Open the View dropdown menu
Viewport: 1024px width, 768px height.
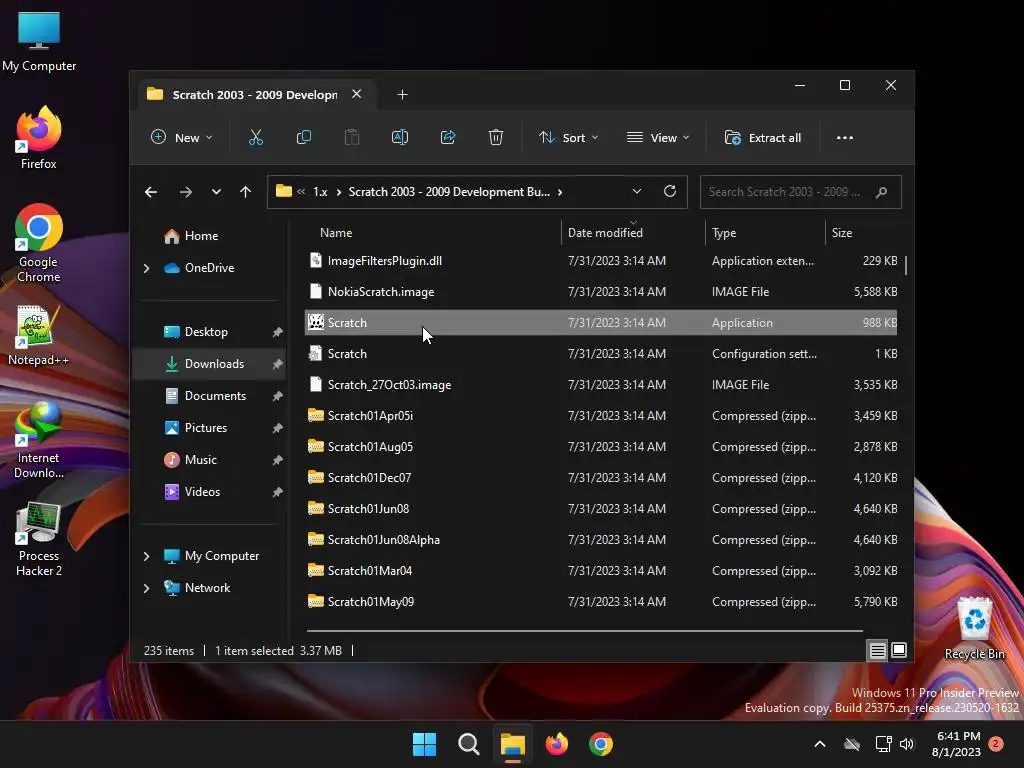(658, 138)
